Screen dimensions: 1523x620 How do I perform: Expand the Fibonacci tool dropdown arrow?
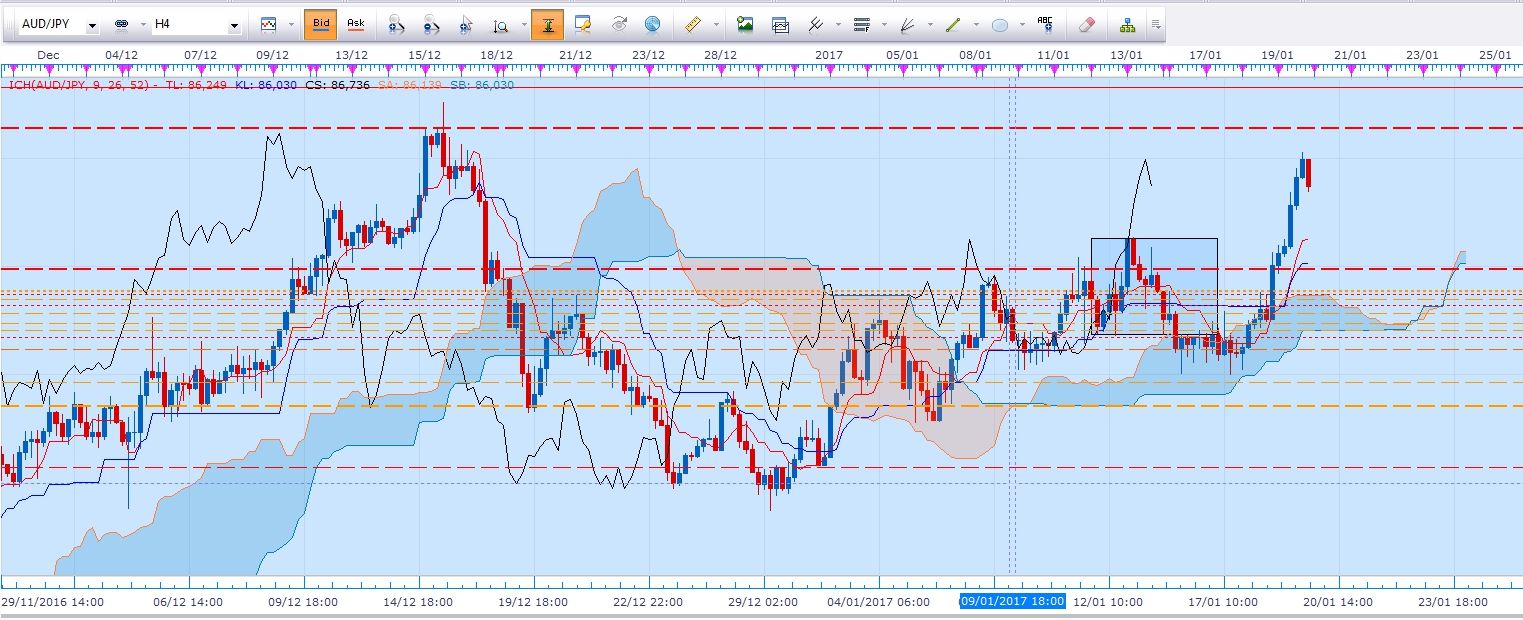tap(884, 23)
